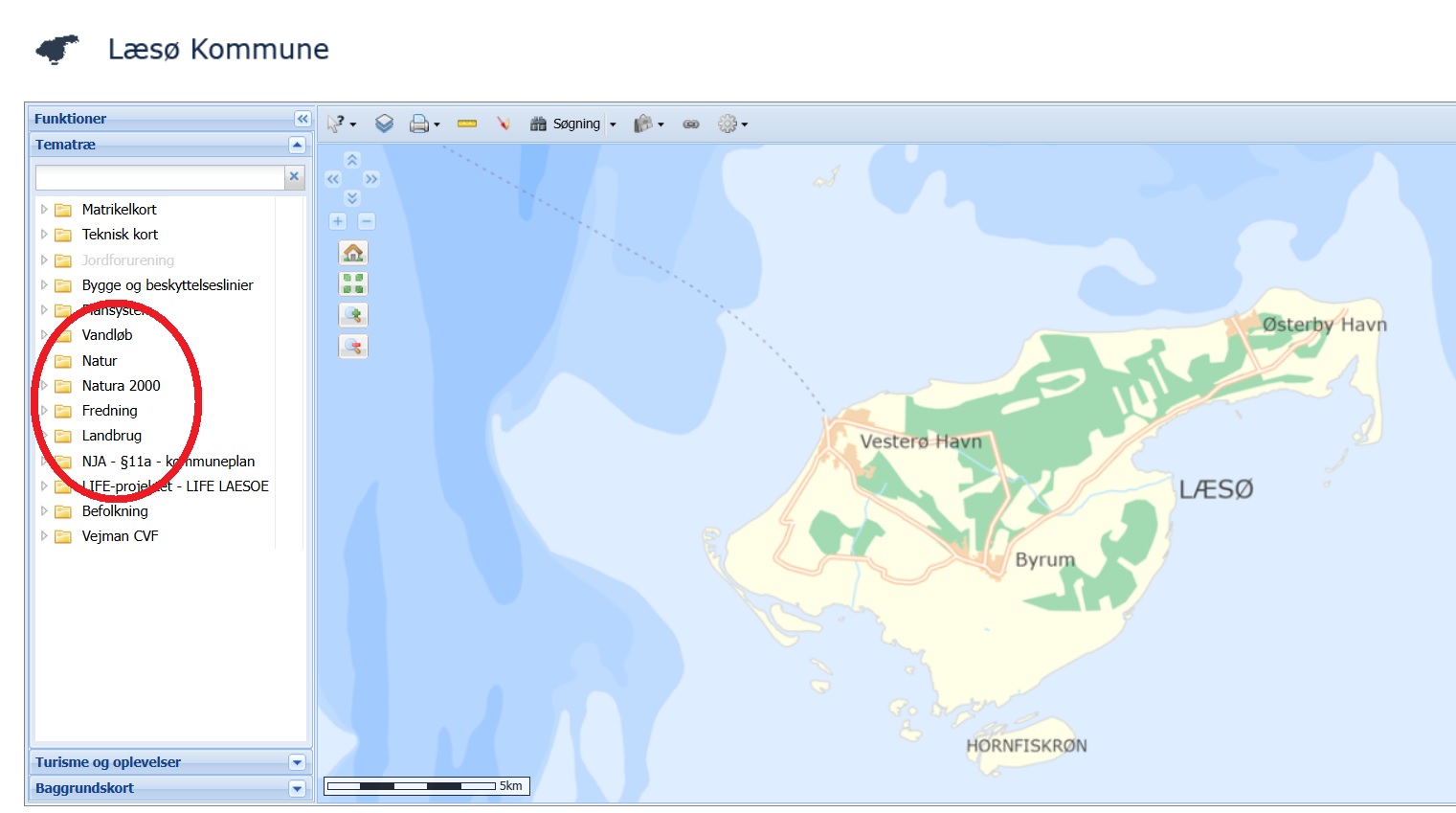The image size is (1456, 813).
Task: Open the link sharing tool
Action: pyautogui.click(x=691, y=123)
